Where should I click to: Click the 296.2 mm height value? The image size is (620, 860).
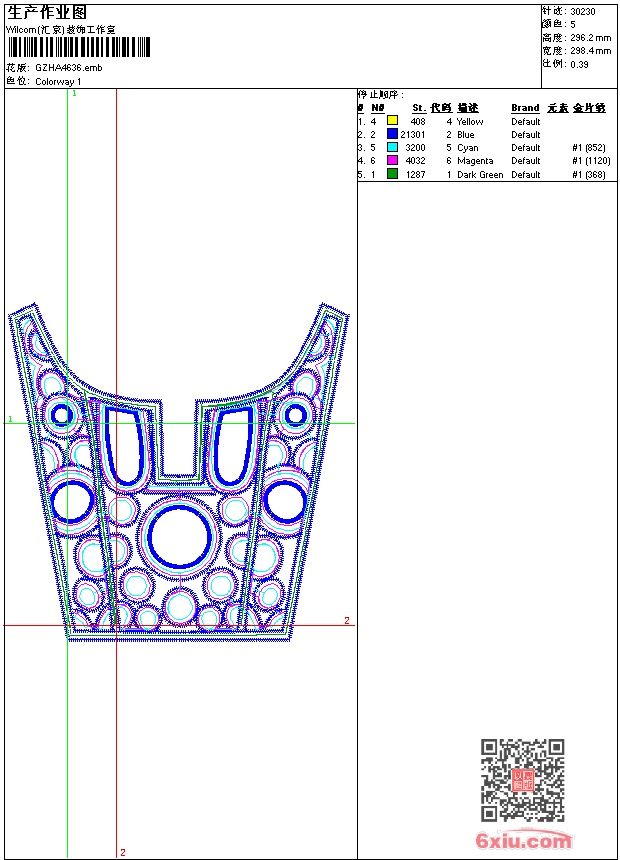pyautogui.click(x=590, y=37)
